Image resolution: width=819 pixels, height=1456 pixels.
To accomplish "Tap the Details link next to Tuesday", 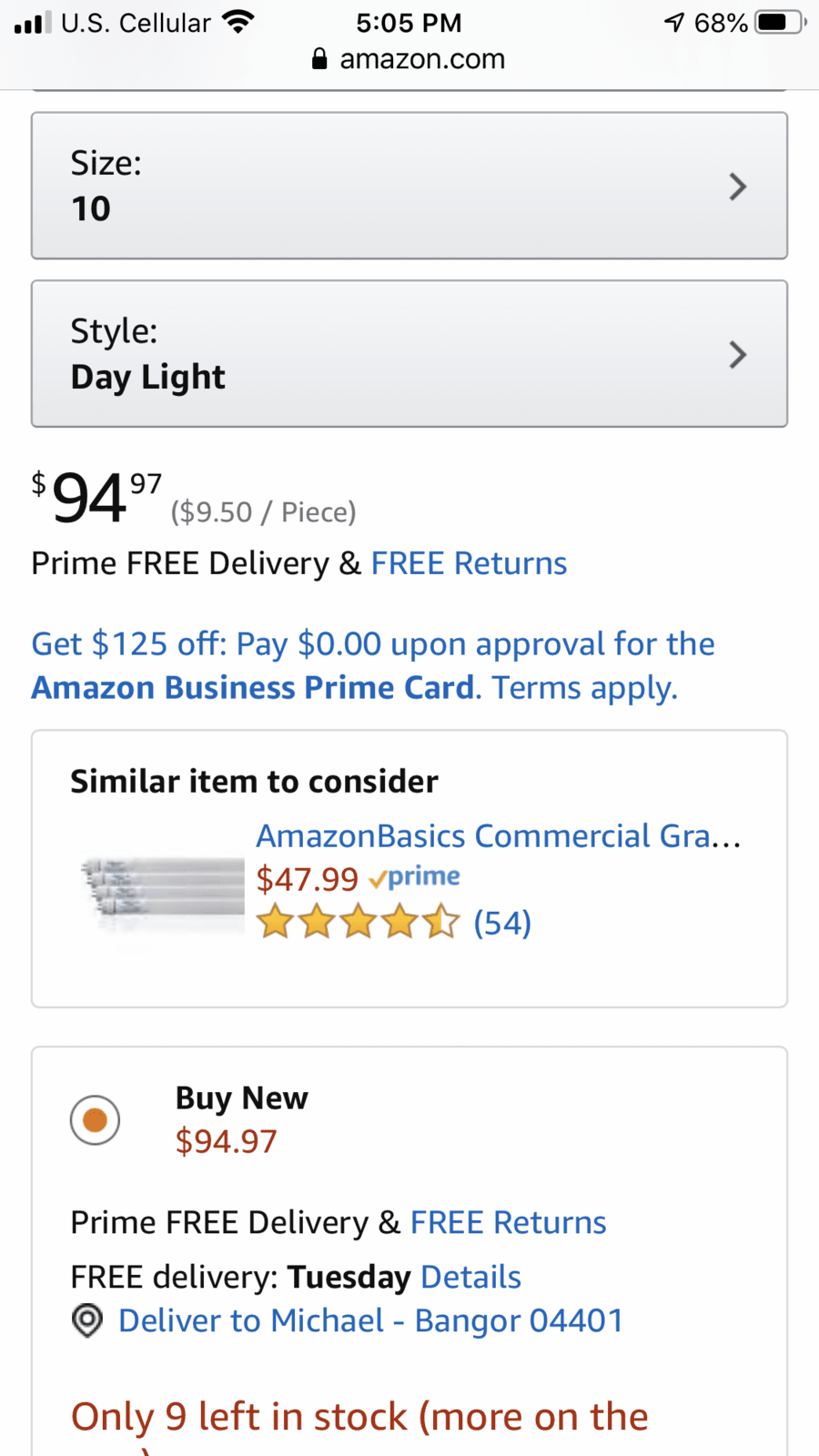I will click(470, 1277).
